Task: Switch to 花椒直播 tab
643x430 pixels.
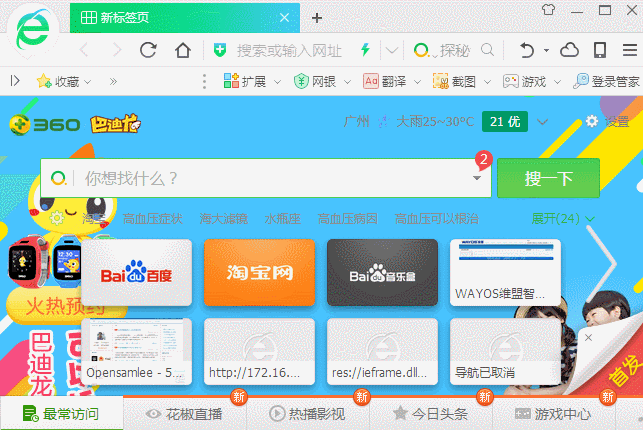Action: click(185, 414)
